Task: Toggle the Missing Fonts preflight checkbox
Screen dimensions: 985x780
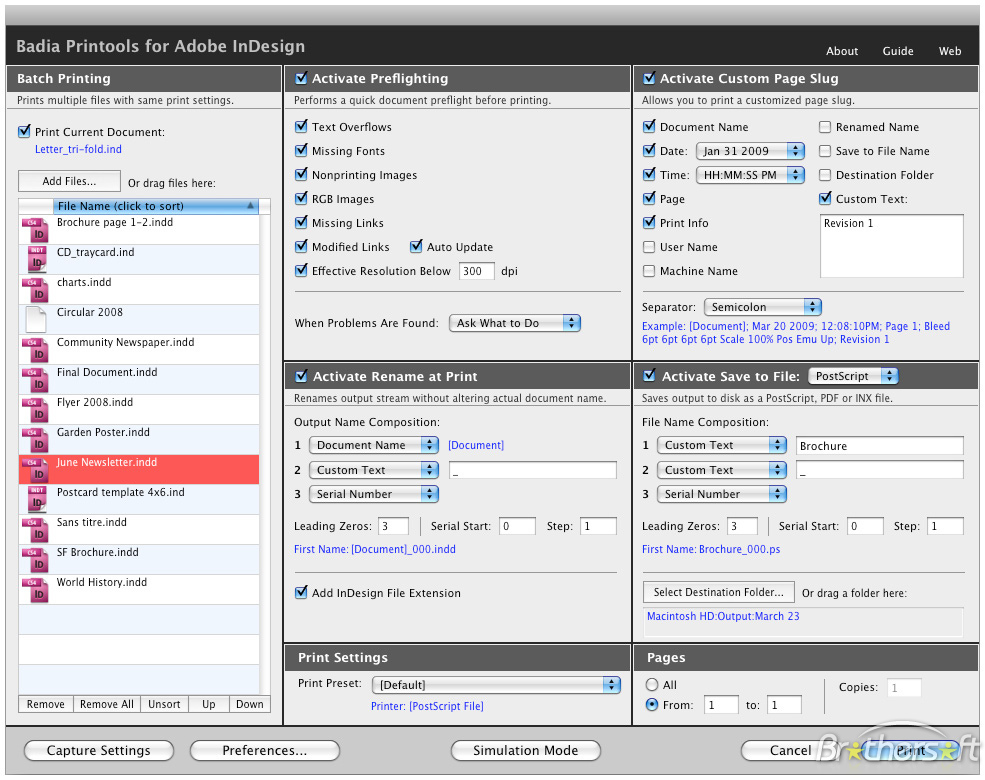Action: [x=301, y=151]
